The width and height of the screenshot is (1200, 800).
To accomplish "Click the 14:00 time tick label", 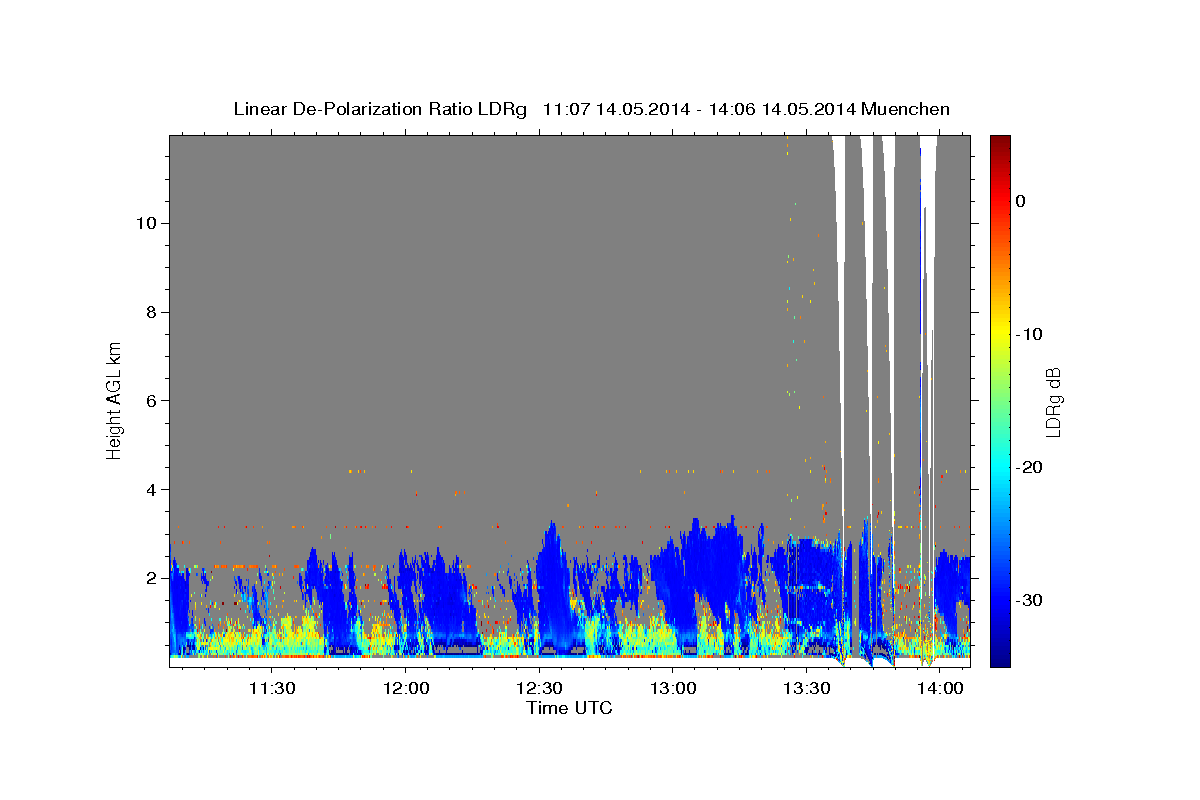I will point(940,688).
